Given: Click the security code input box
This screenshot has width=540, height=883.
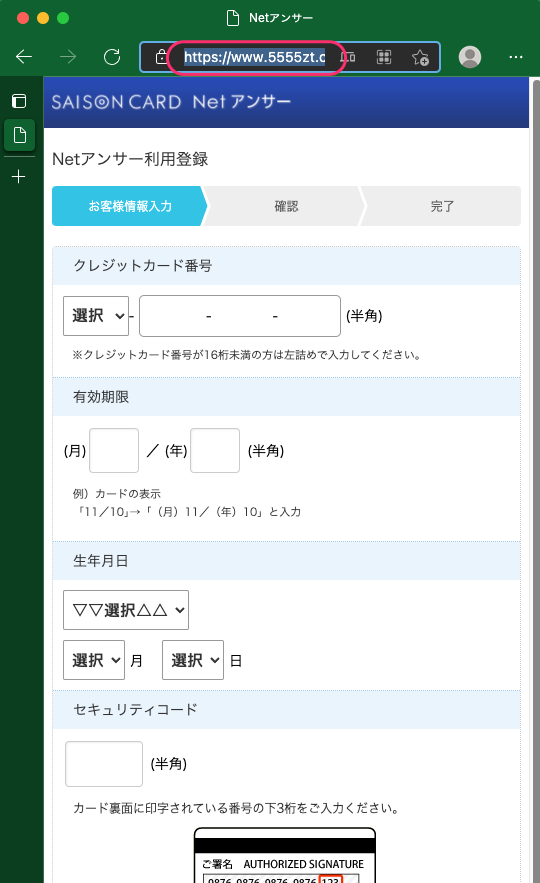Looking at the screenshot, I should tap(104, 764).
